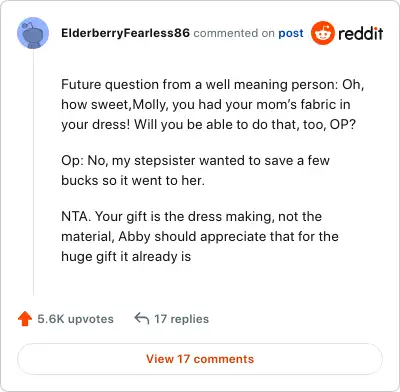Open ElderberryFearless86's user profile link
400x392 pixels.
coord(125,33)
